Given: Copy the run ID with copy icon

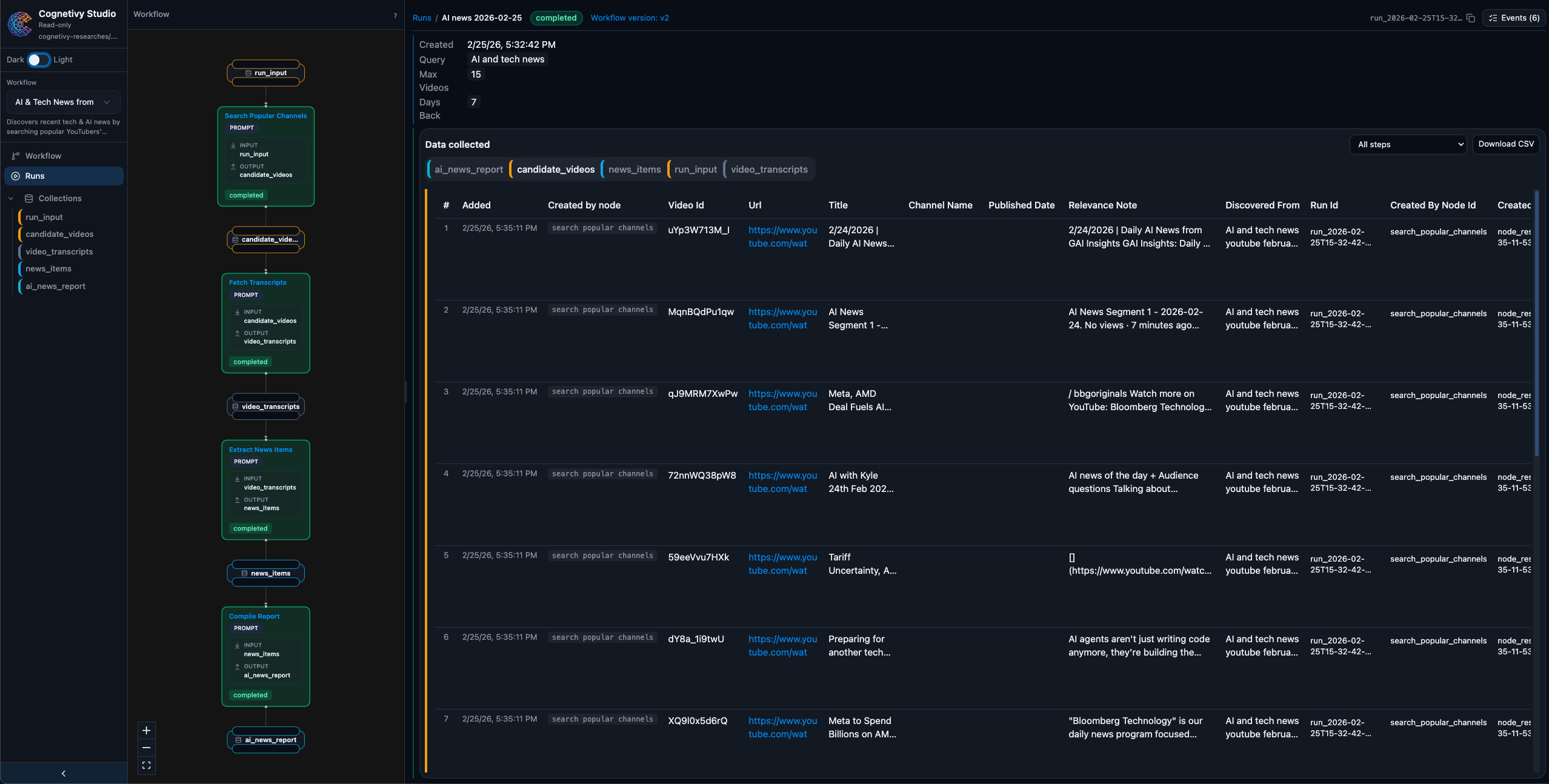Looking at the screenshot, I should (1471, 18).
